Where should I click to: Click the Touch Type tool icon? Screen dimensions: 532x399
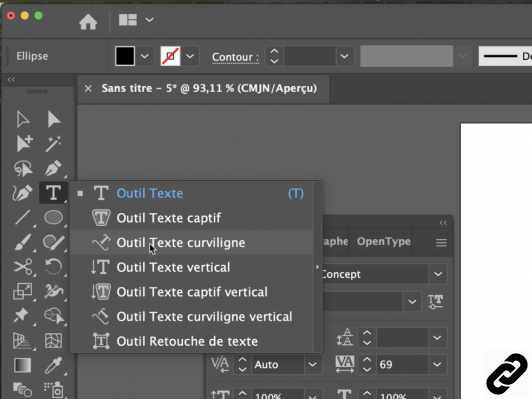435,301
